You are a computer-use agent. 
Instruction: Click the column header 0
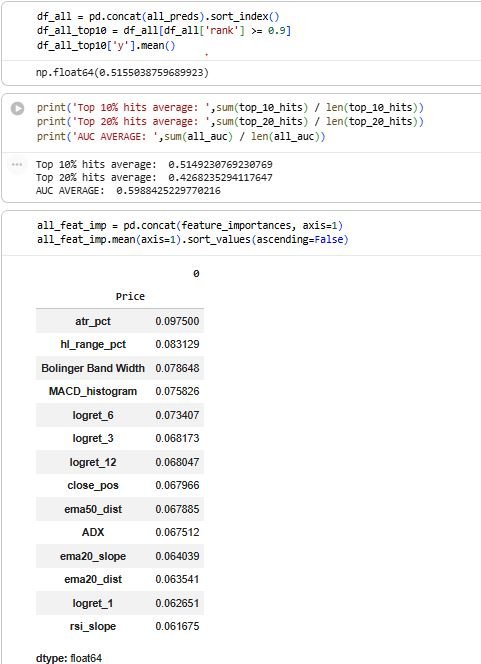pos(196,274)
